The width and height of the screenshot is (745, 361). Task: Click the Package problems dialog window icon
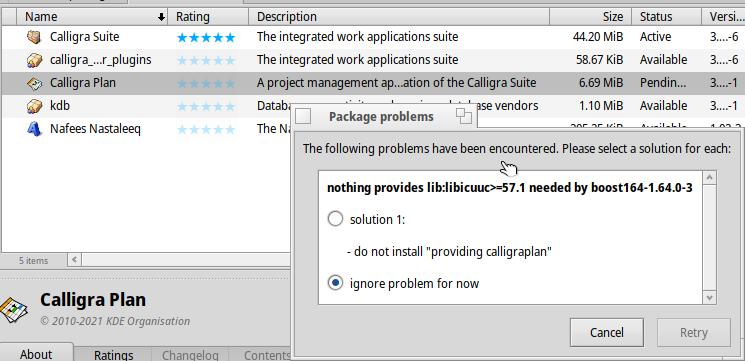tap(303, 116)
